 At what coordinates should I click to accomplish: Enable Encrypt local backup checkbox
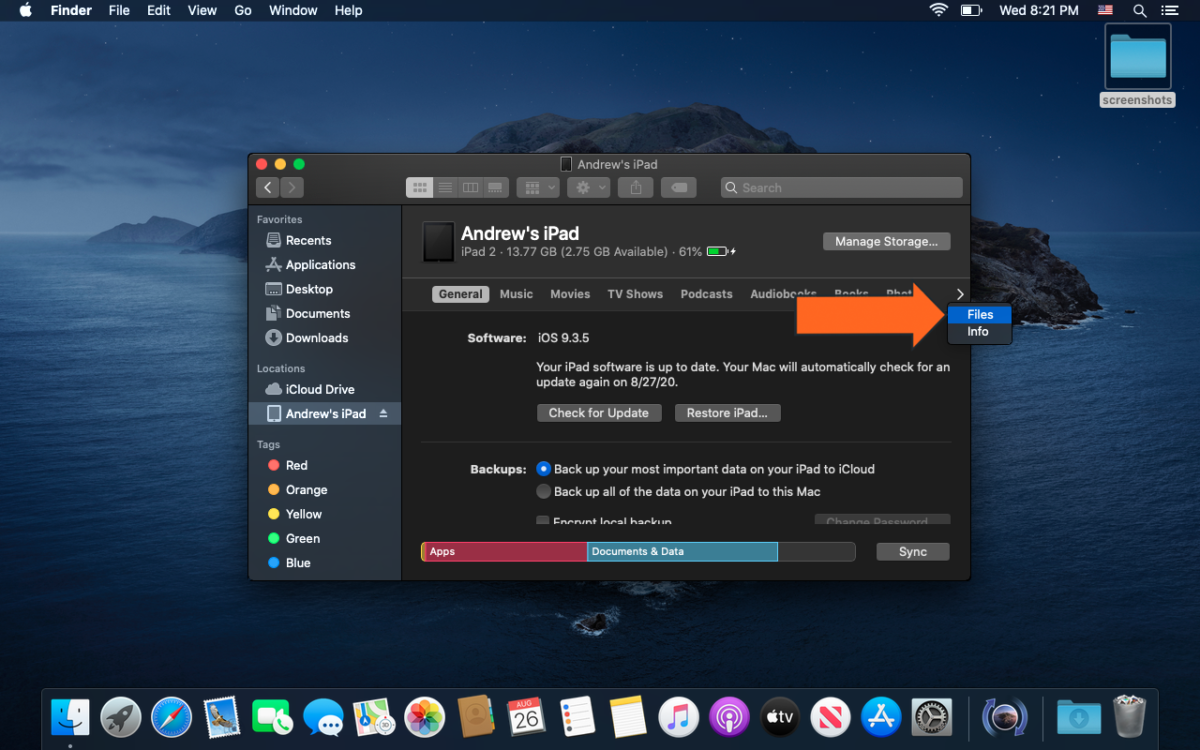click(543, 521)
